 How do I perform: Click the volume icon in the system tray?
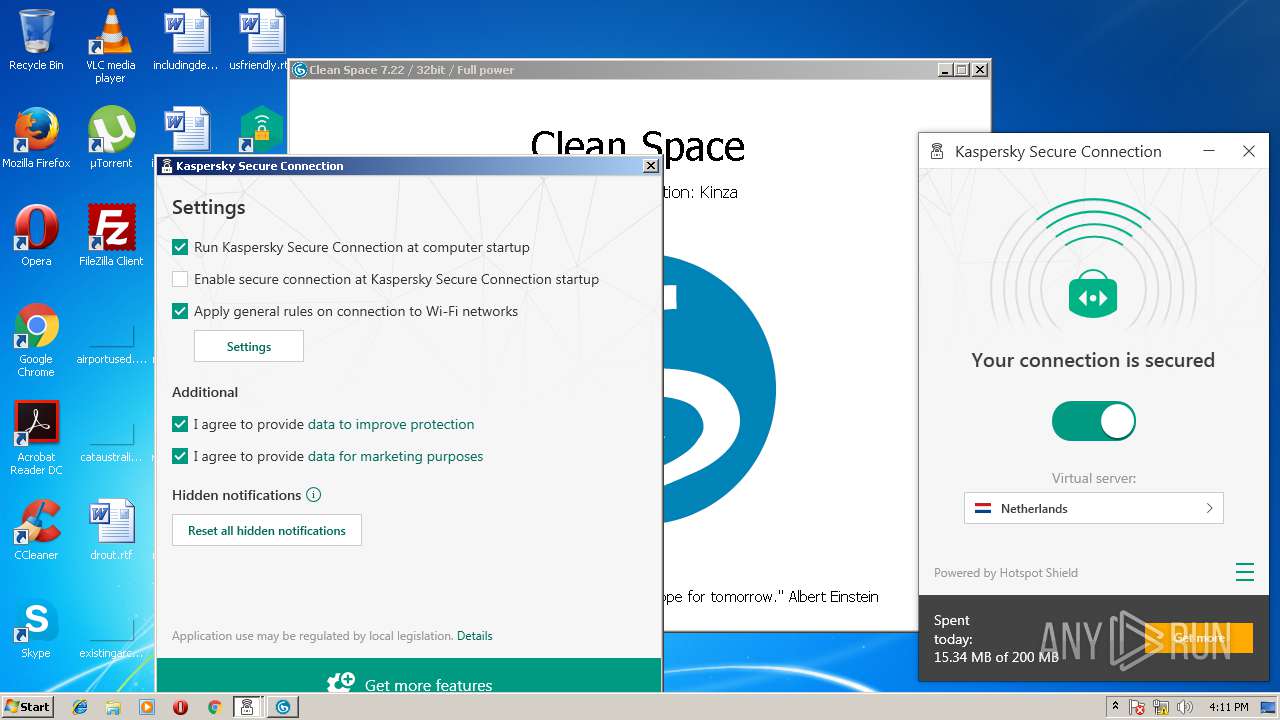coord(1185,707)
